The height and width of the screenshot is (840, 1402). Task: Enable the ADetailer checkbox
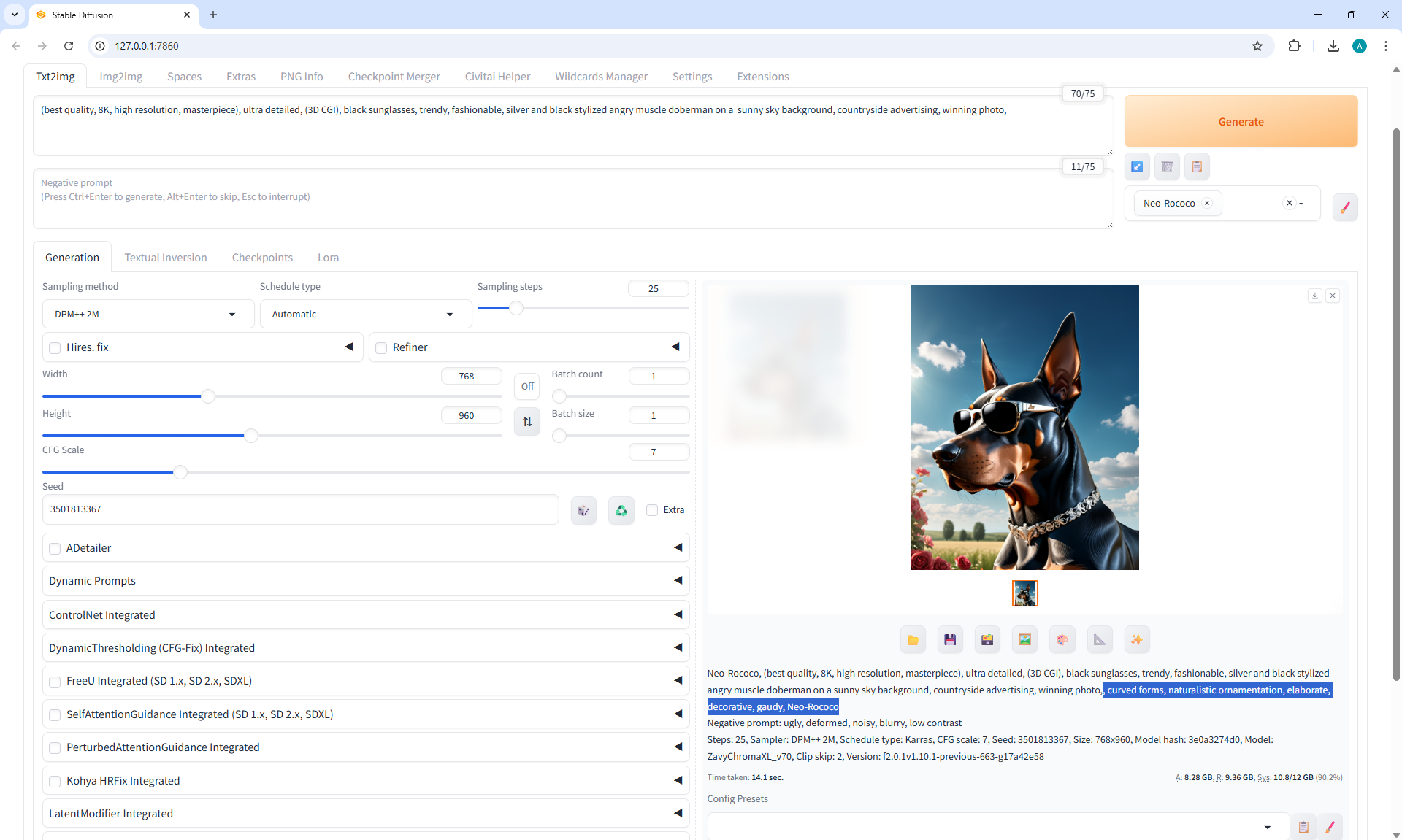point(55,548)
